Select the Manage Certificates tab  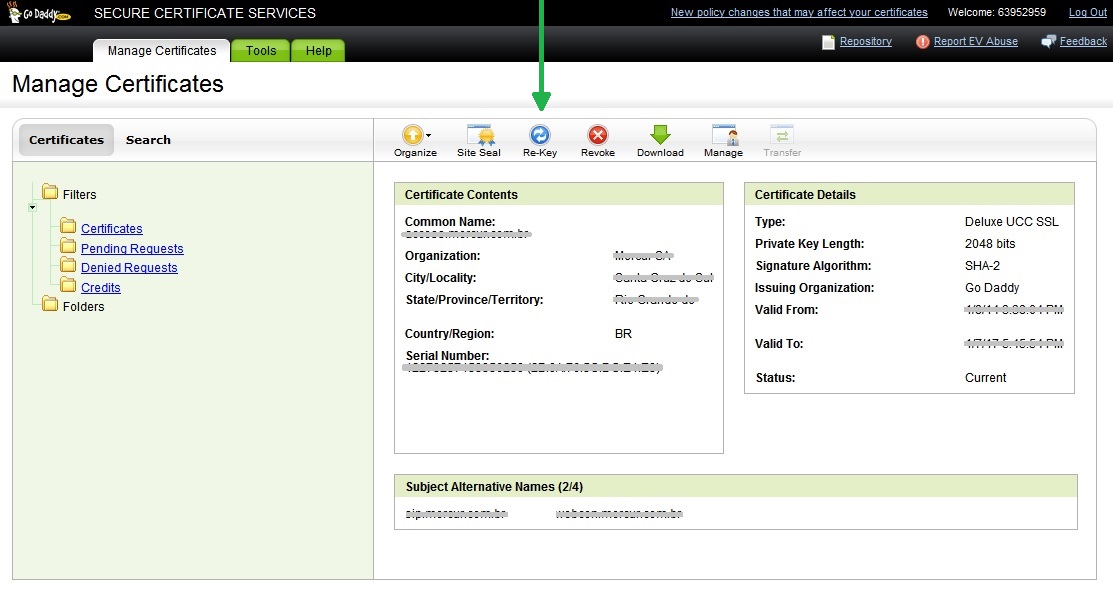[x=162, y=51]
